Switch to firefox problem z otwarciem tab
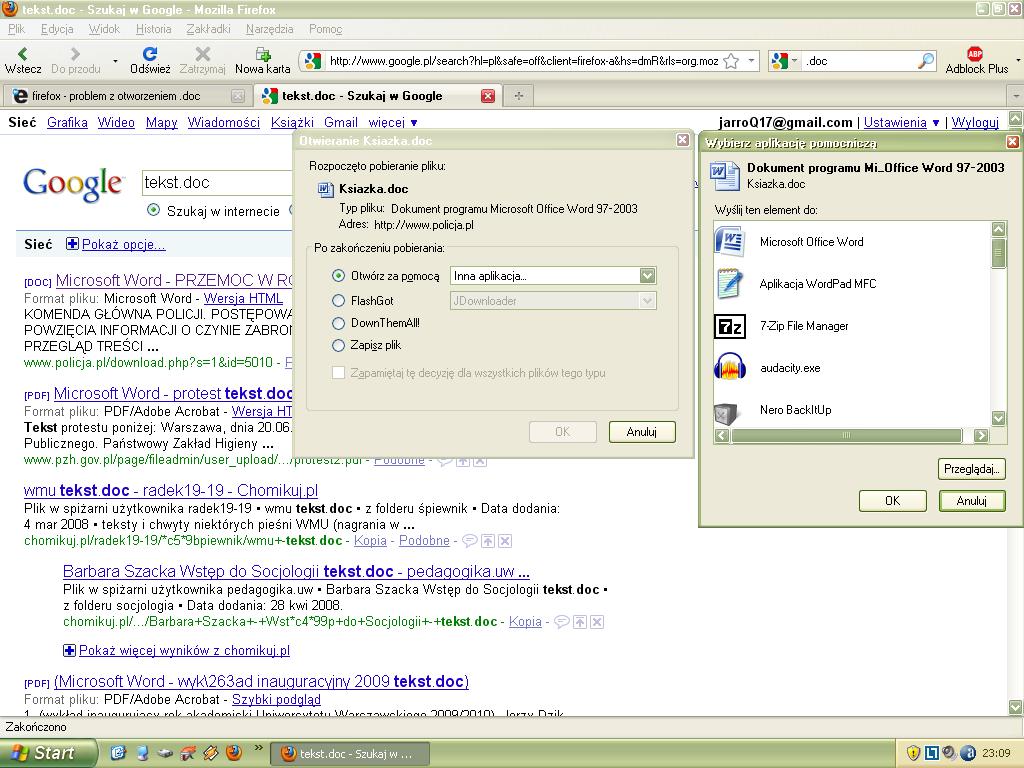The height and width of the screenshot is (768, 1024). [x=126, y=96]
